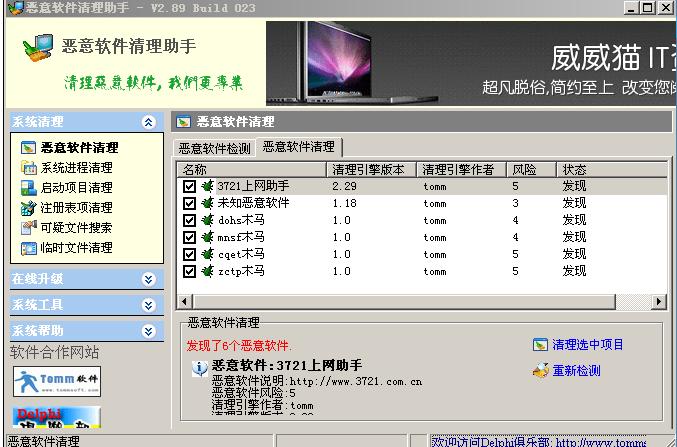
Task: Click the 系统清理 panel header title
Action: coord(38,122)
